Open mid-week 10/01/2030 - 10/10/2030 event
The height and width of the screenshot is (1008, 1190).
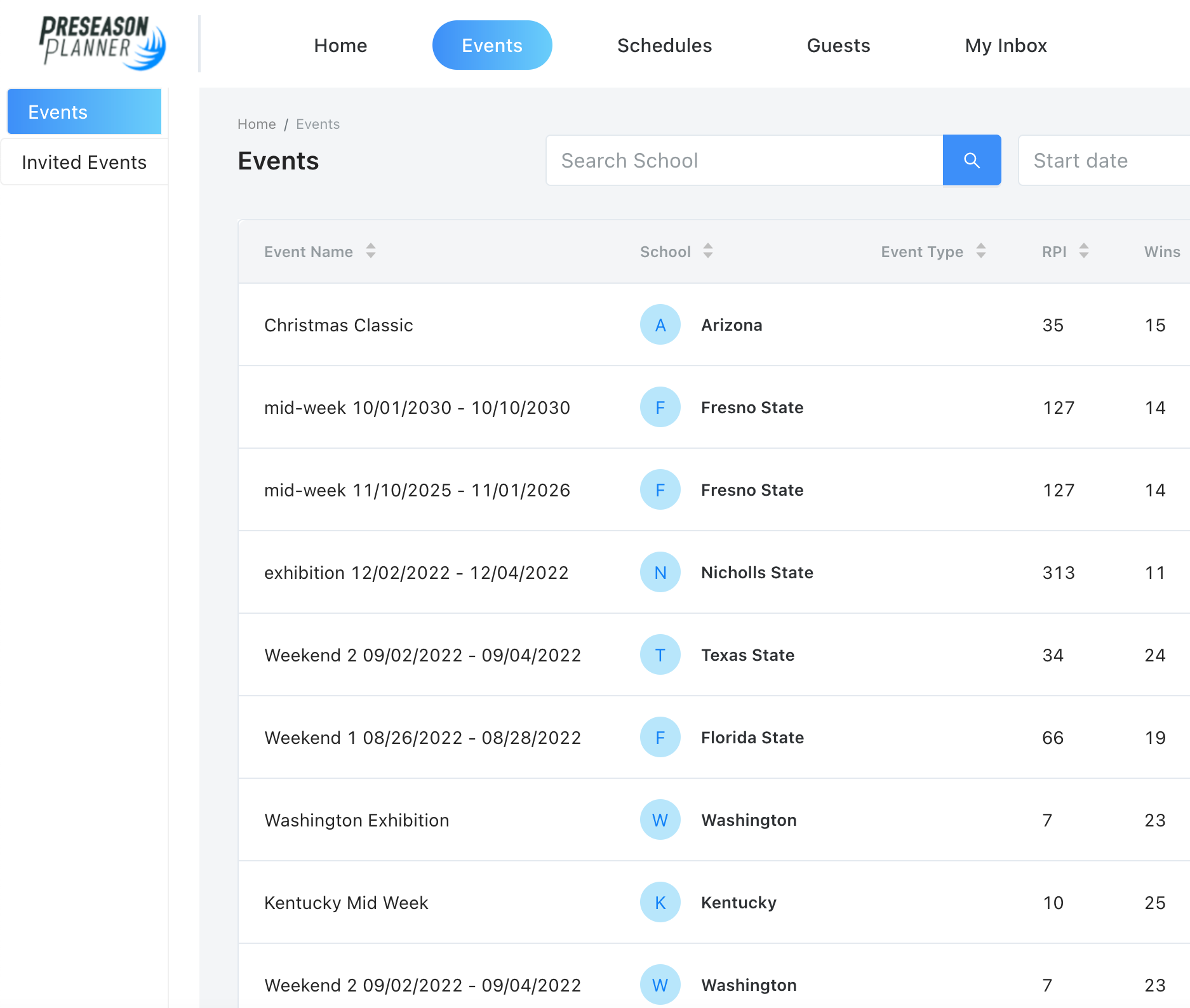point(417,408)
